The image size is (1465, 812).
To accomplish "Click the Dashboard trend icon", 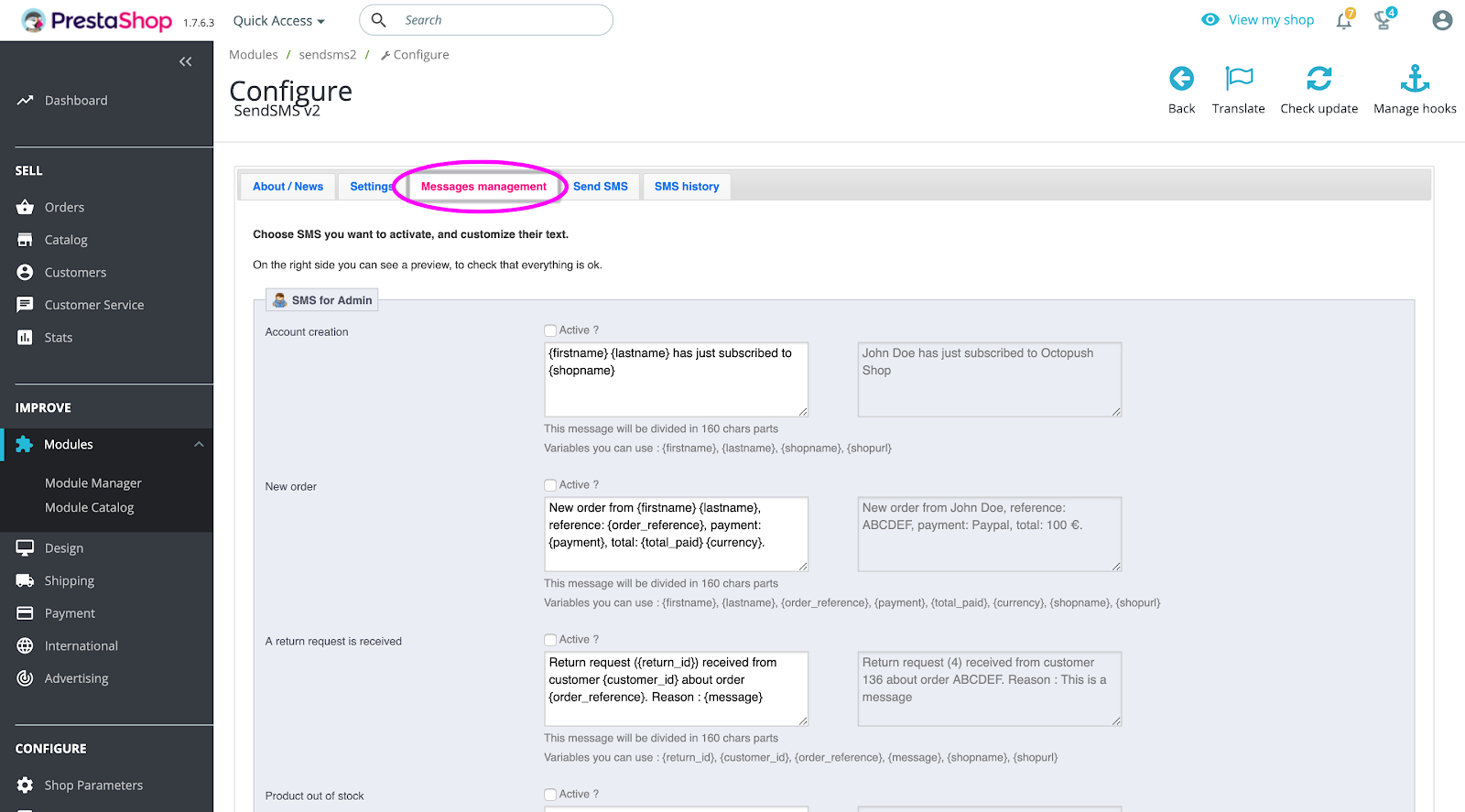I will tap(25, 101).
